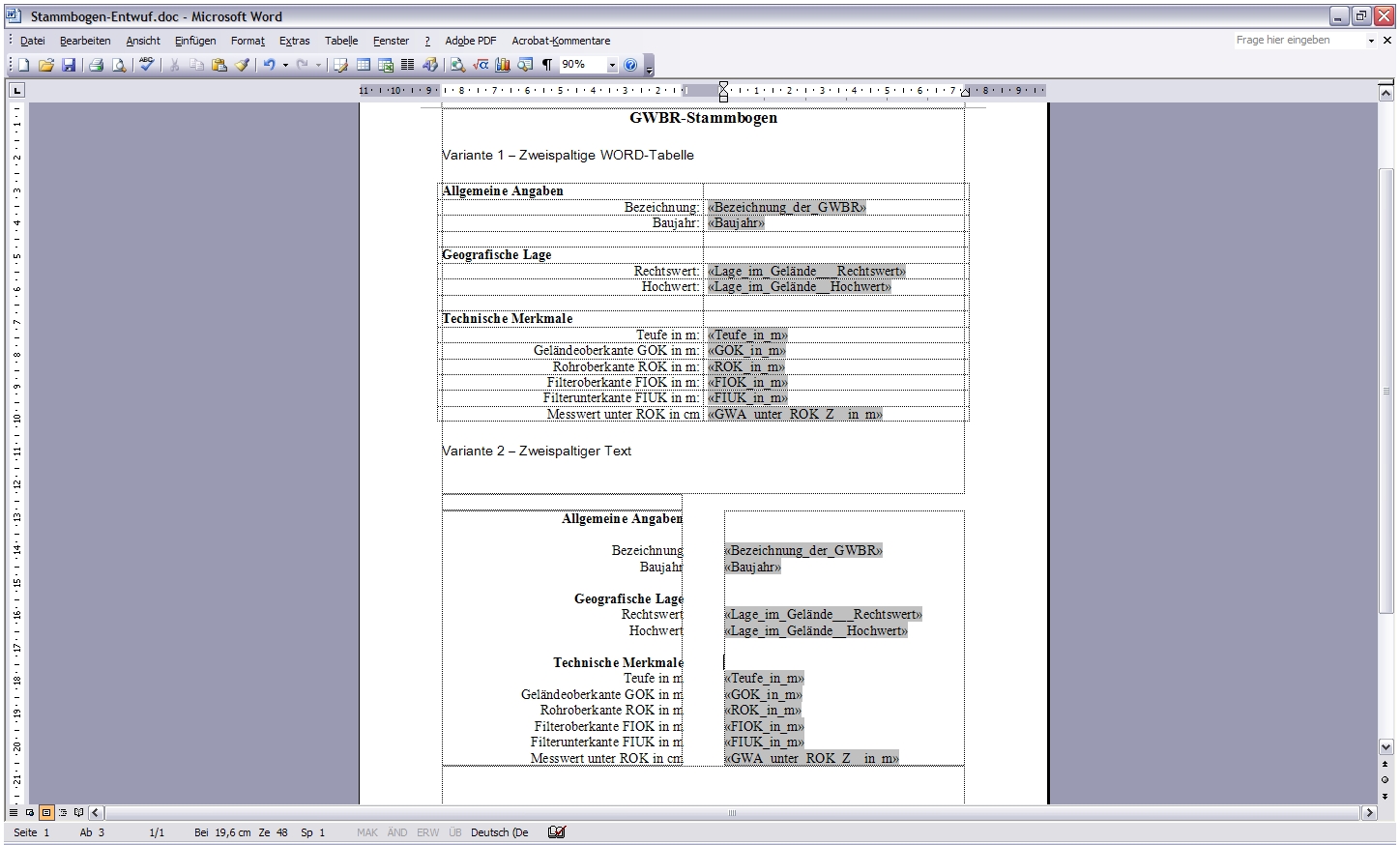Open Word Help with the question-mark icon
This screenshot has height=845, width=1400.
630,65
